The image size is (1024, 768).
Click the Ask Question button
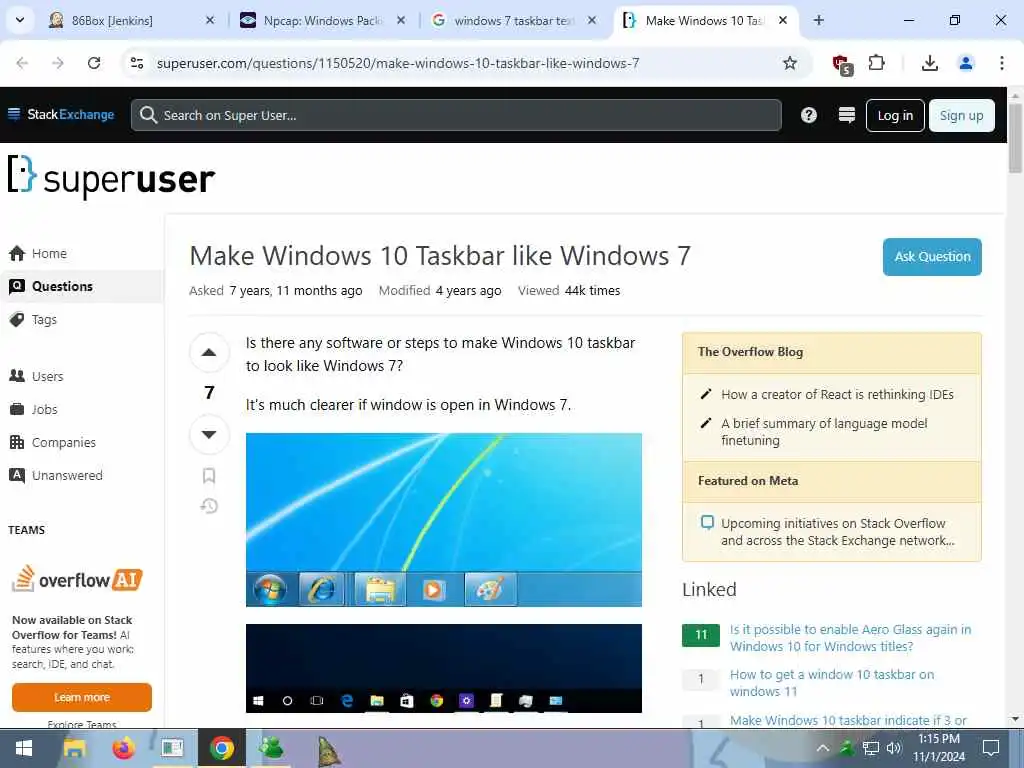tap(932, 257)
